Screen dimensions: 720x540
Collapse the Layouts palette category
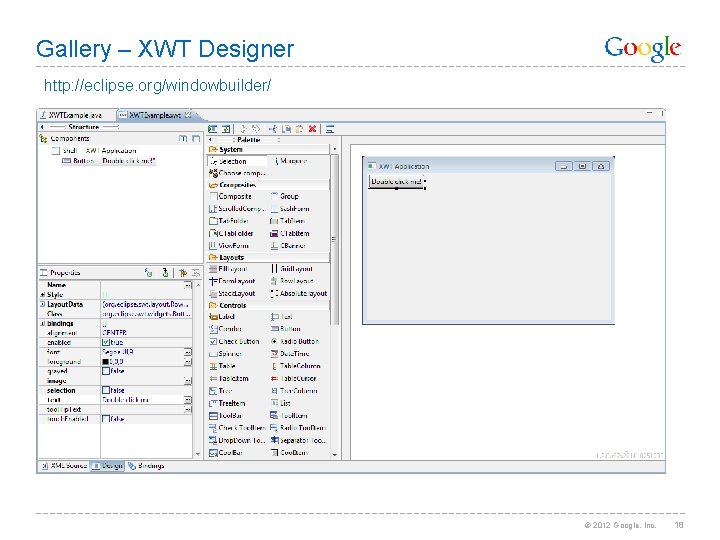(x=213, y=257)
